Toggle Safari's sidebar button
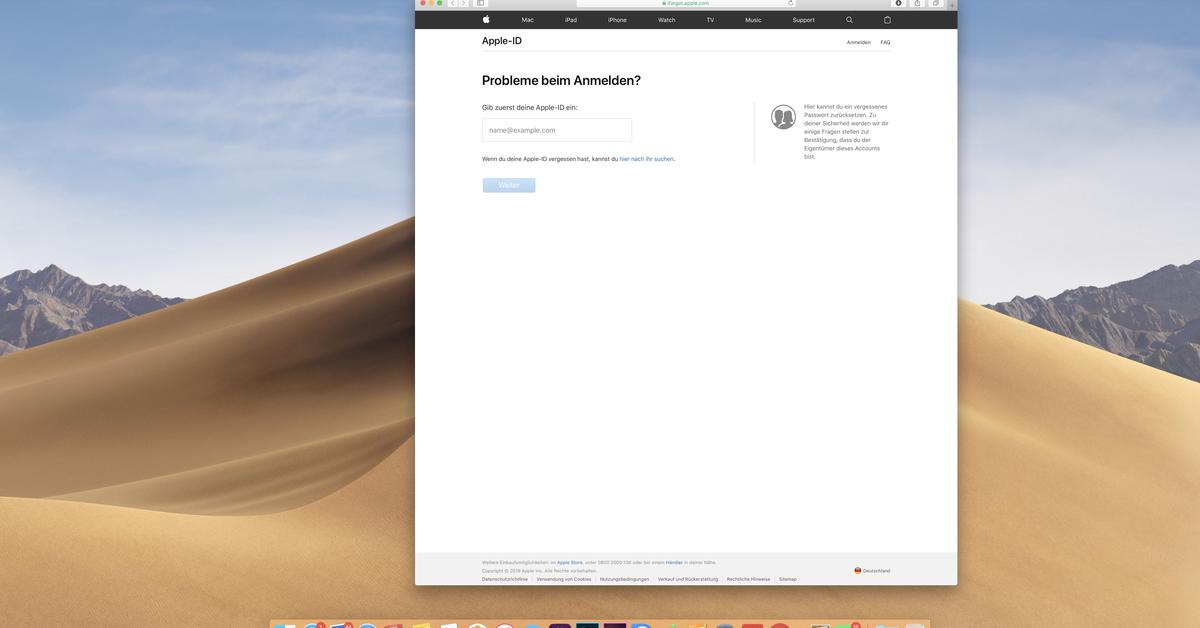This screenshot has width=1200, height=628. (481, 3)
